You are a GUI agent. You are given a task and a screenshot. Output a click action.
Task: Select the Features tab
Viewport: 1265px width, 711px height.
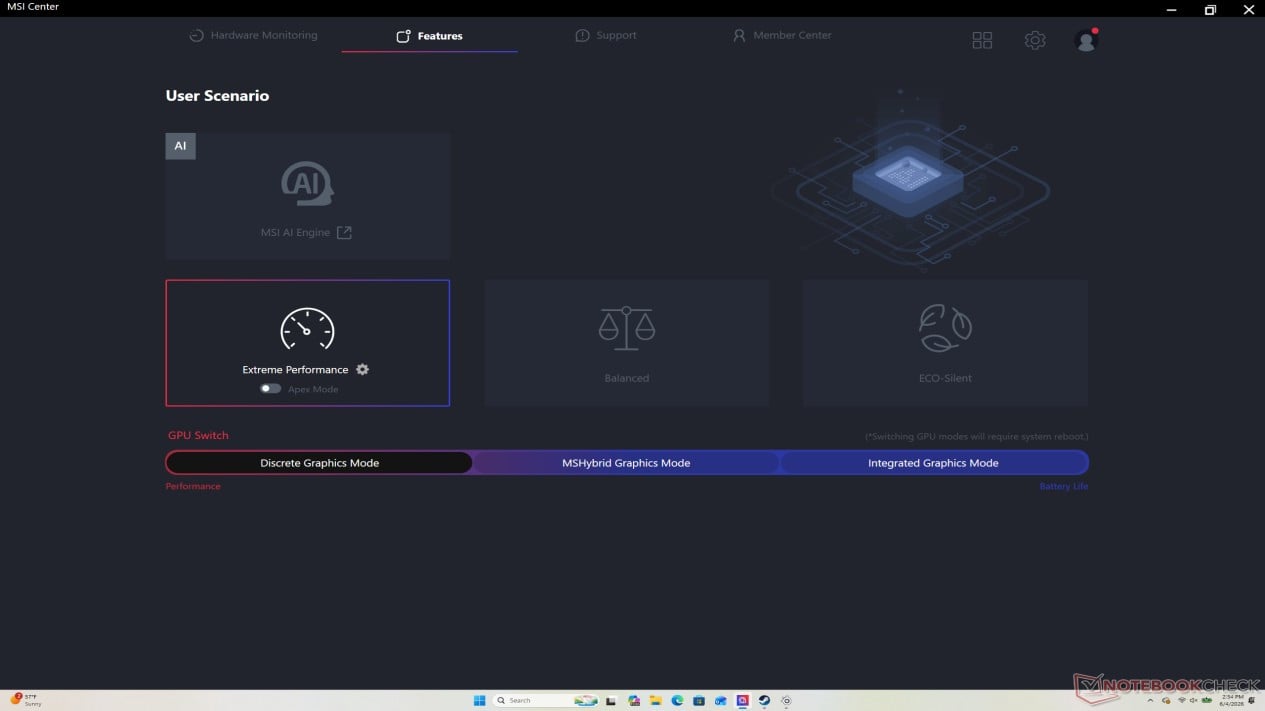(429, 36)
